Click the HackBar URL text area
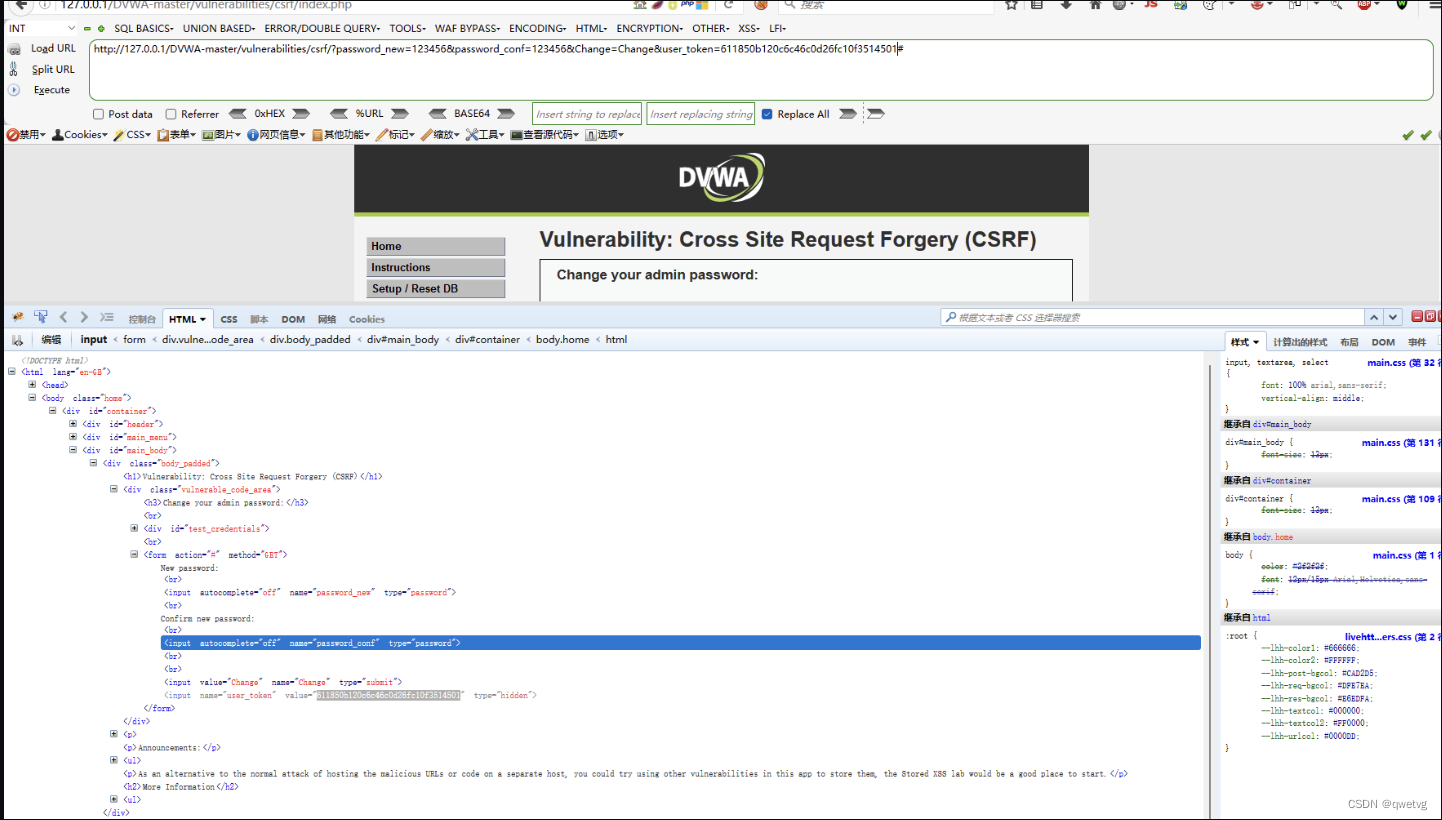1442x820 pixels. pos(761,70)
